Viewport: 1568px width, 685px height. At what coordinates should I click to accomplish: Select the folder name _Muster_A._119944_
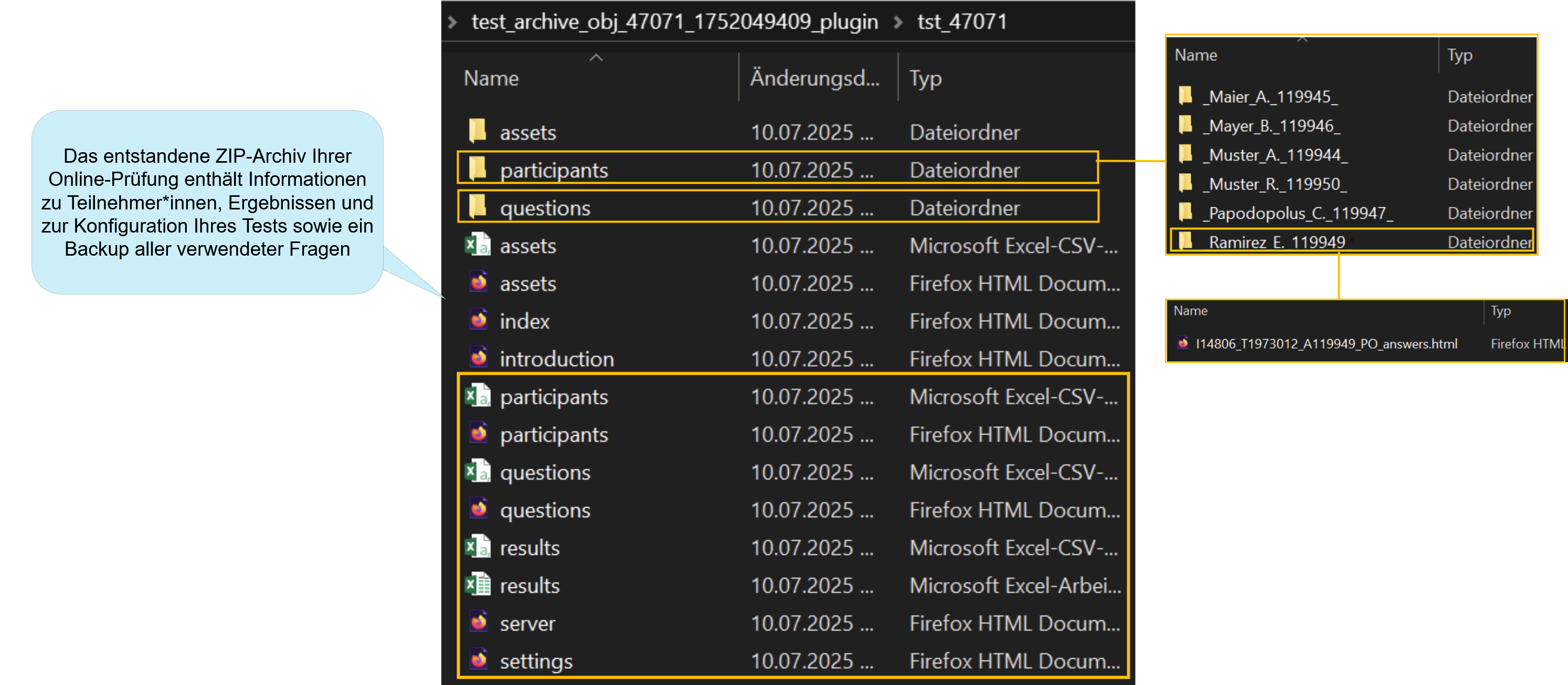pyautogui.click(x=1275, y=155)
